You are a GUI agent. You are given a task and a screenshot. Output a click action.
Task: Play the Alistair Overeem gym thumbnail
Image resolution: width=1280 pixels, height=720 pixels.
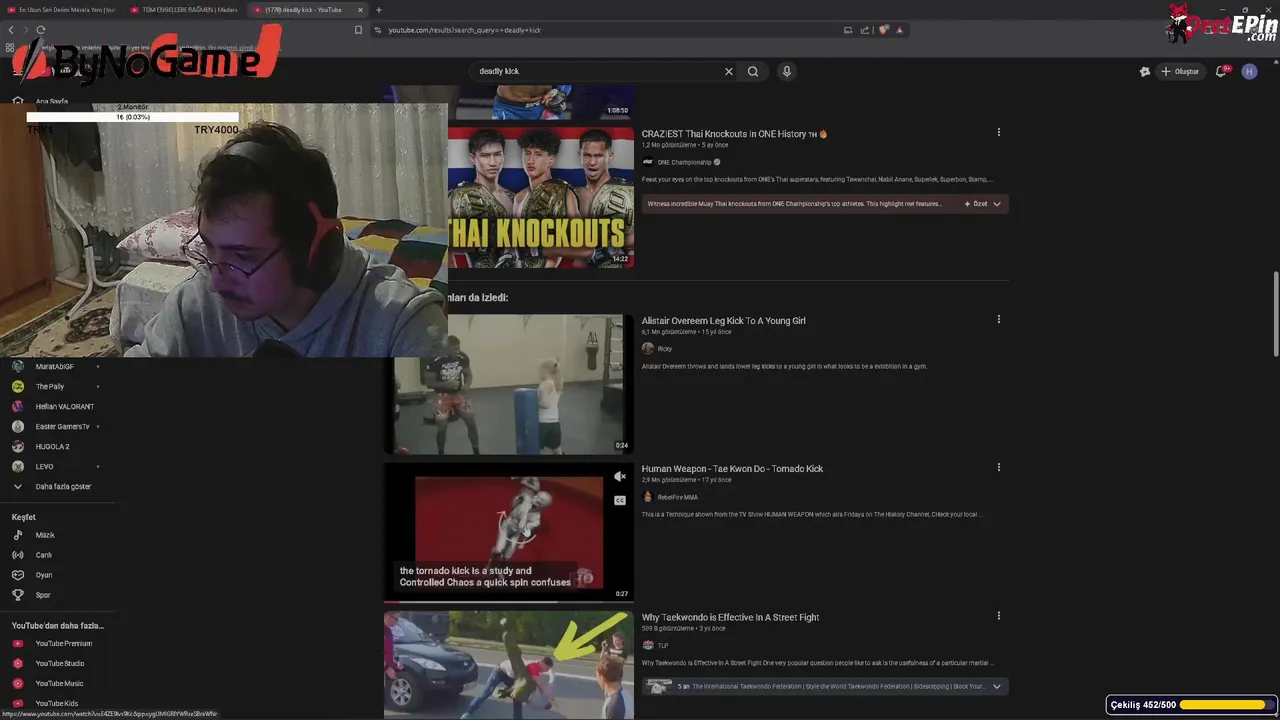508,384
